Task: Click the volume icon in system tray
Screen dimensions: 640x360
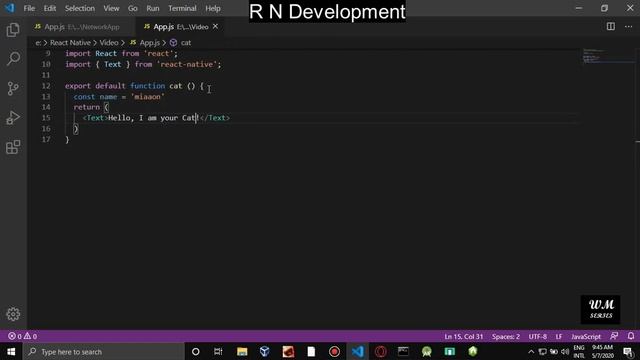Action: tap(565, 351)
